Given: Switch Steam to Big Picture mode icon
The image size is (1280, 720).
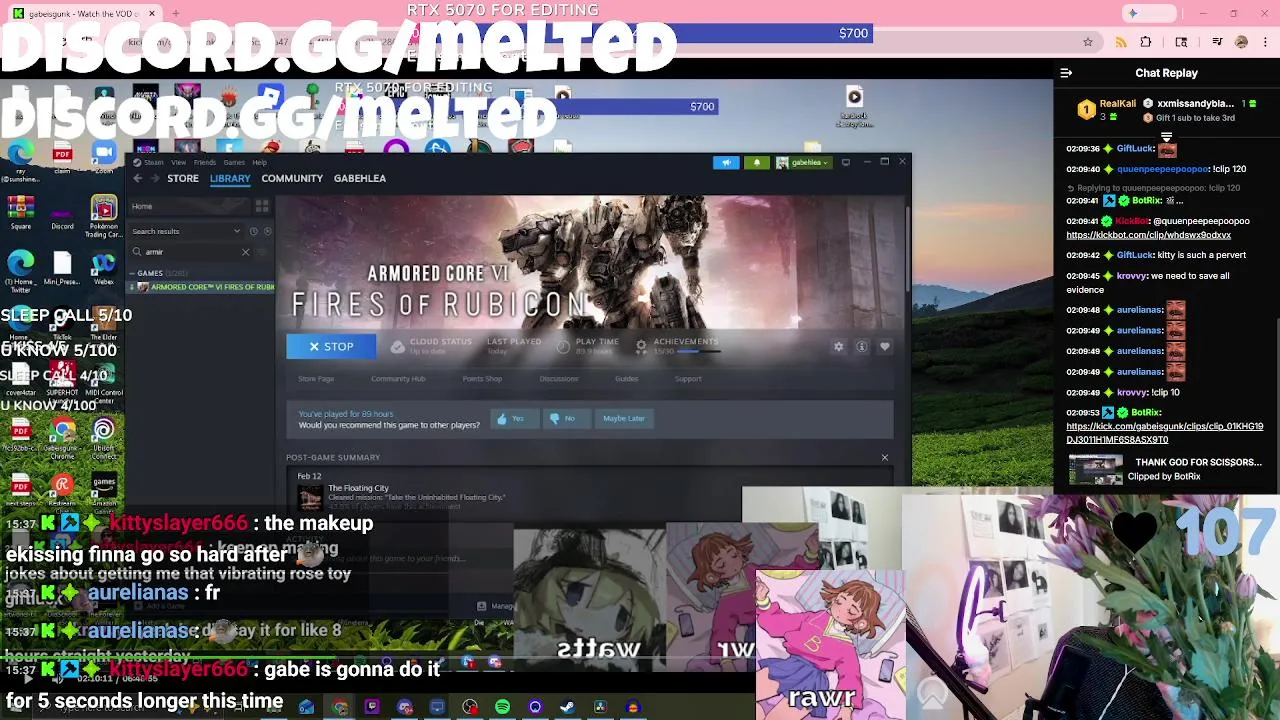Looking at the screenshot, I should [x=845, y=162].
